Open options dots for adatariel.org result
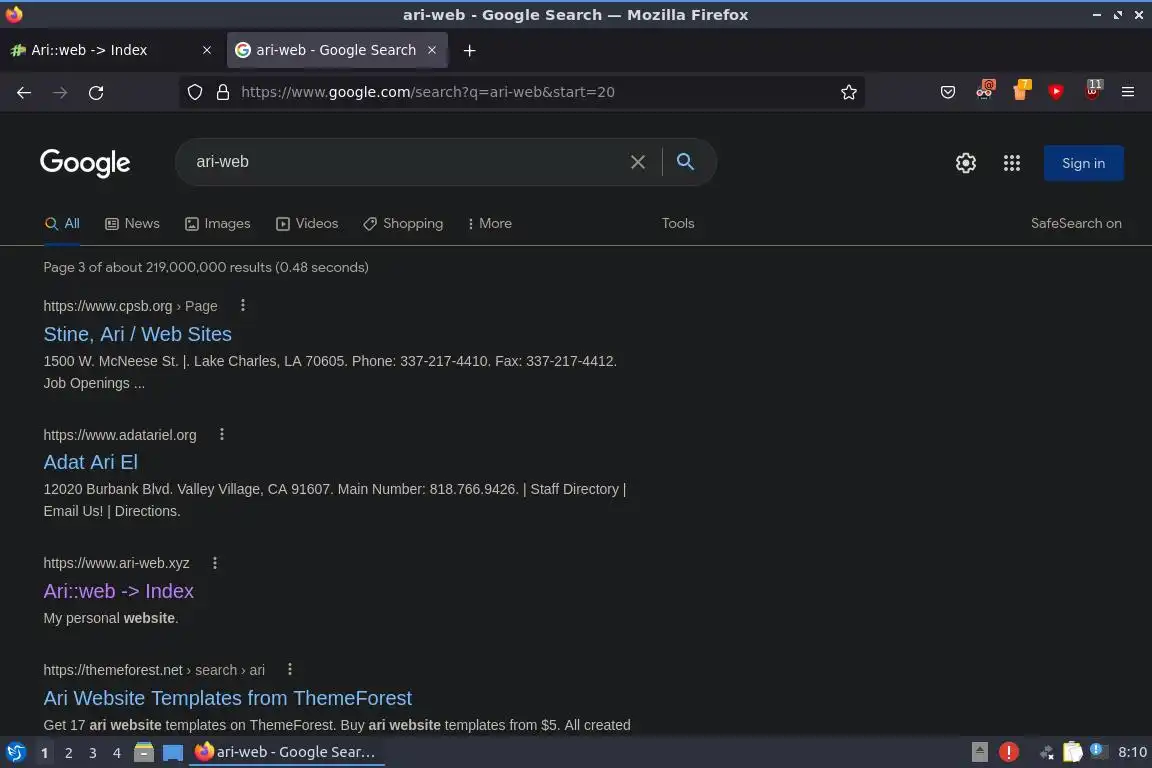The width and height of the screenshot is (1152, 768). [221, 434]
